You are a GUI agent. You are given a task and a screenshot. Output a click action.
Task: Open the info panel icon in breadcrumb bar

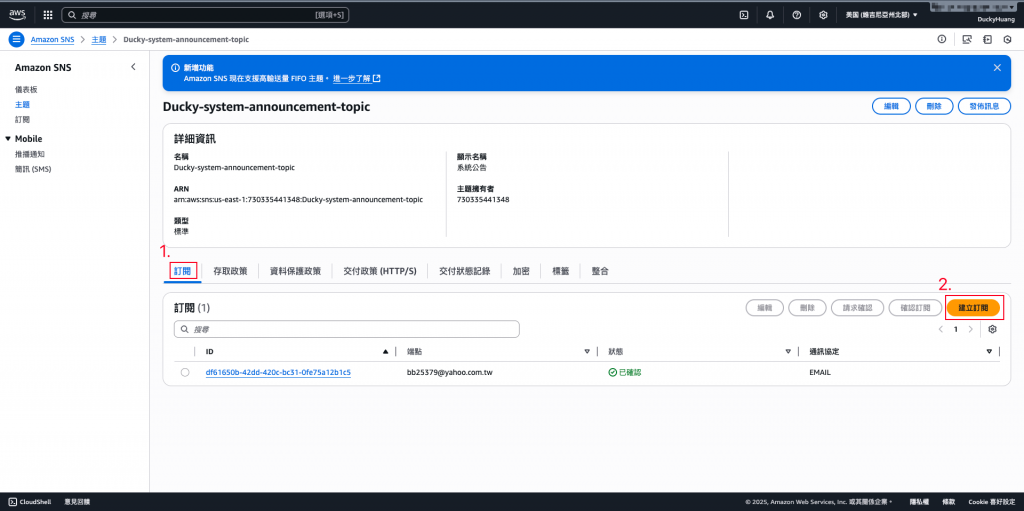click(942, 39)
